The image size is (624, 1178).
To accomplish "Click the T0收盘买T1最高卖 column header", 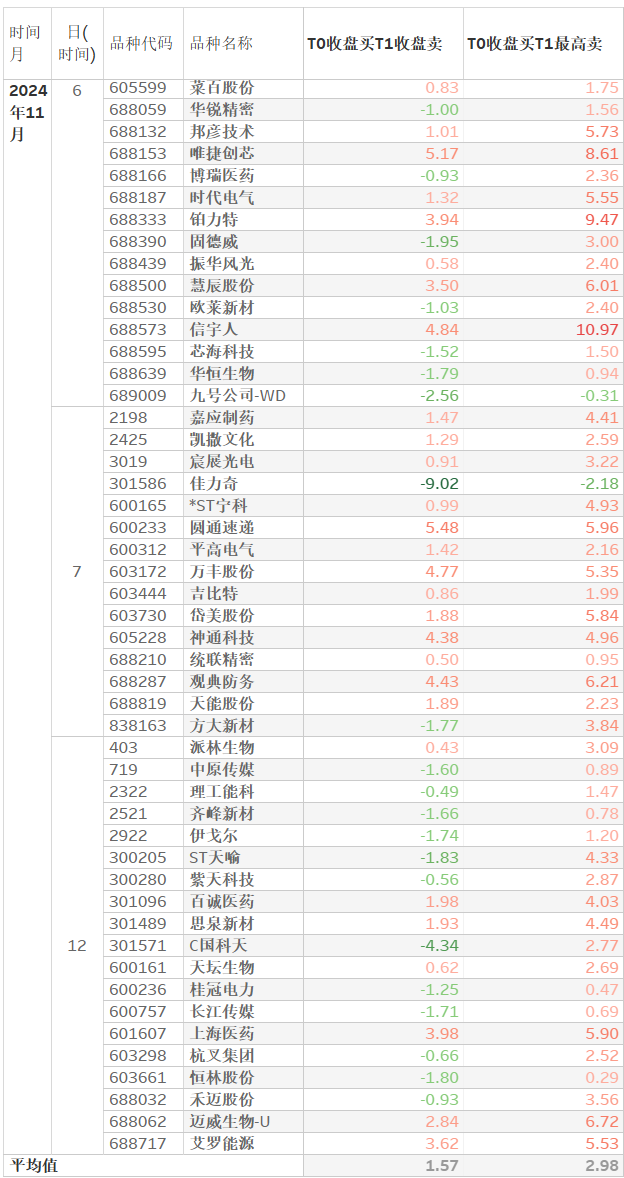I will pos(535,44).
